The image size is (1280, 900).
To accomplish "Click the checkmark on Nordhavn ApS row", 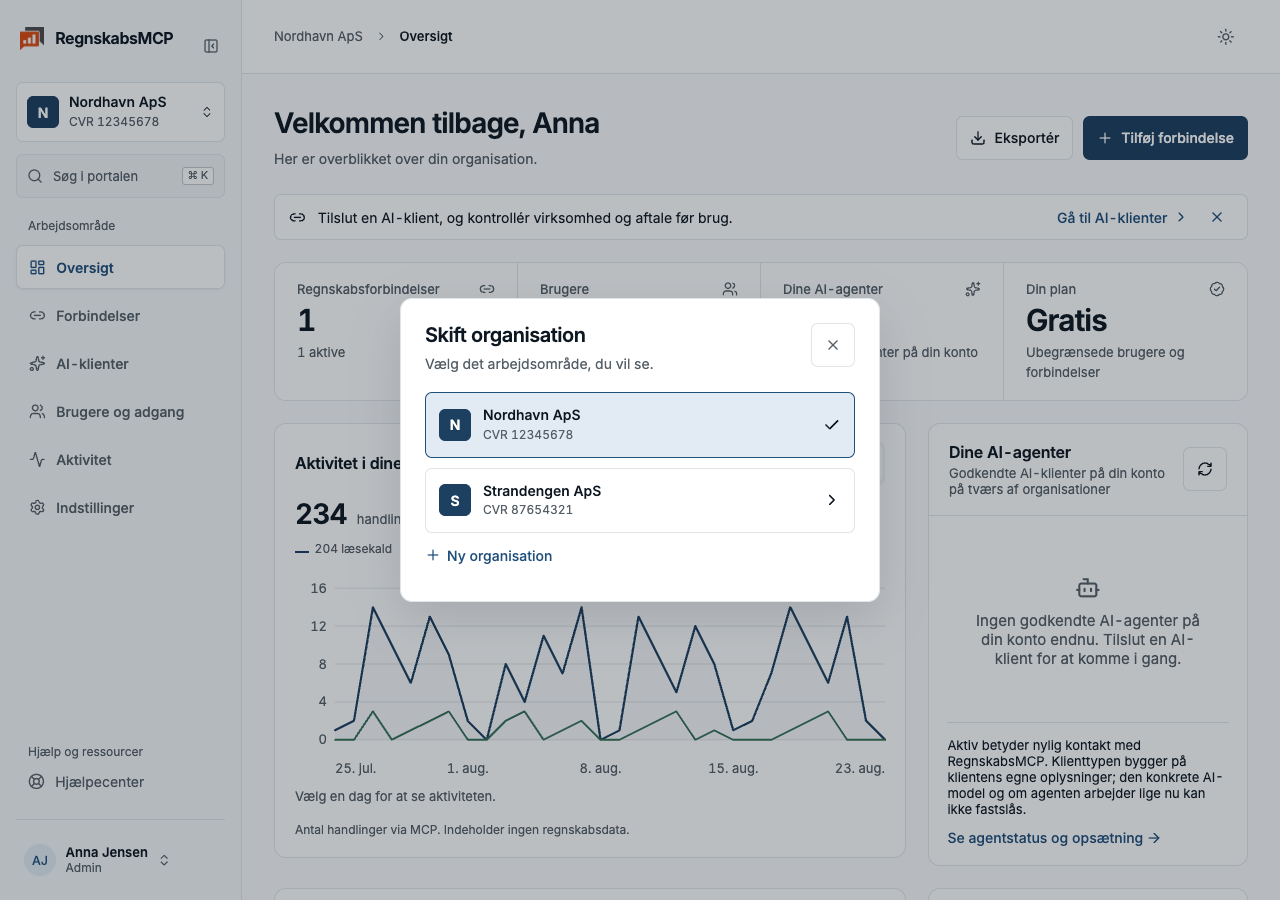I will click(831, 425).
